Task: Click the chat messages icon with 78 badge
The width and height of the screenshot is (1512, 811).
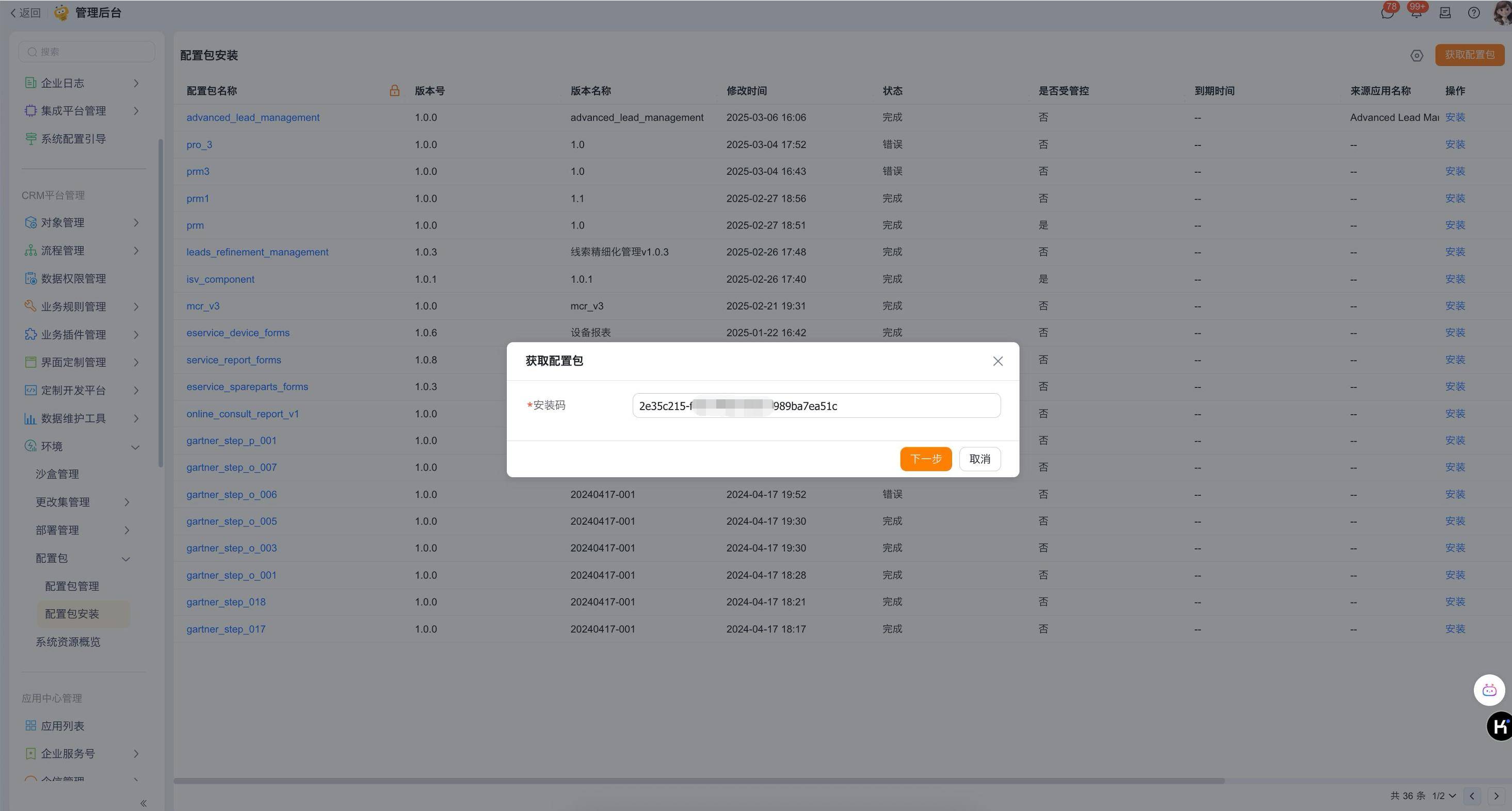Action: pyautogui.click(x=1387, y=13)
